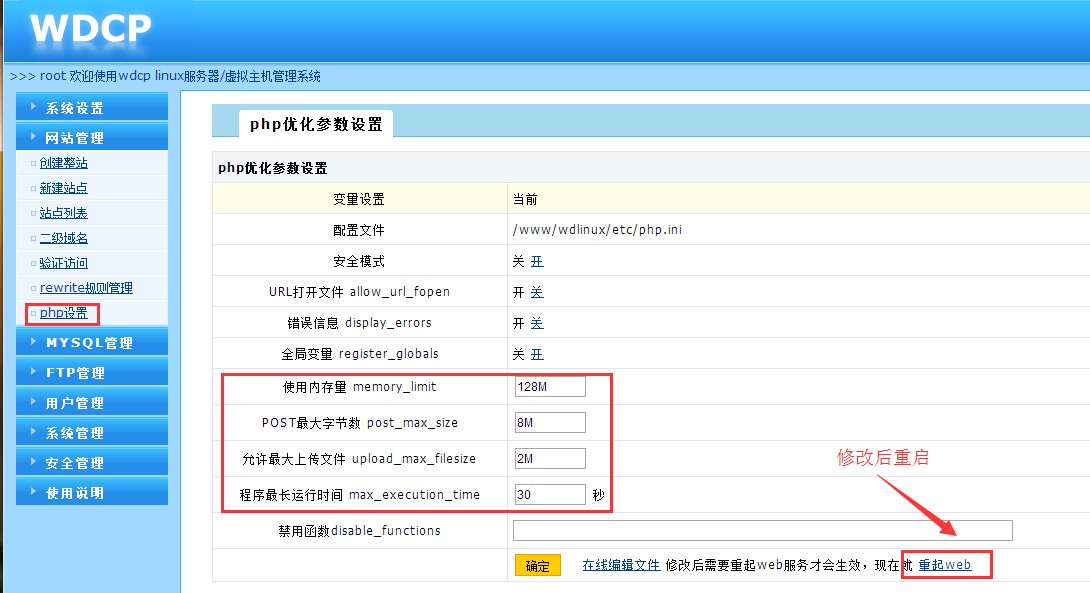Viewport: 1090px width, 593px height.
Task: Click the 当前 column header
Action: [x=525, y=199]
